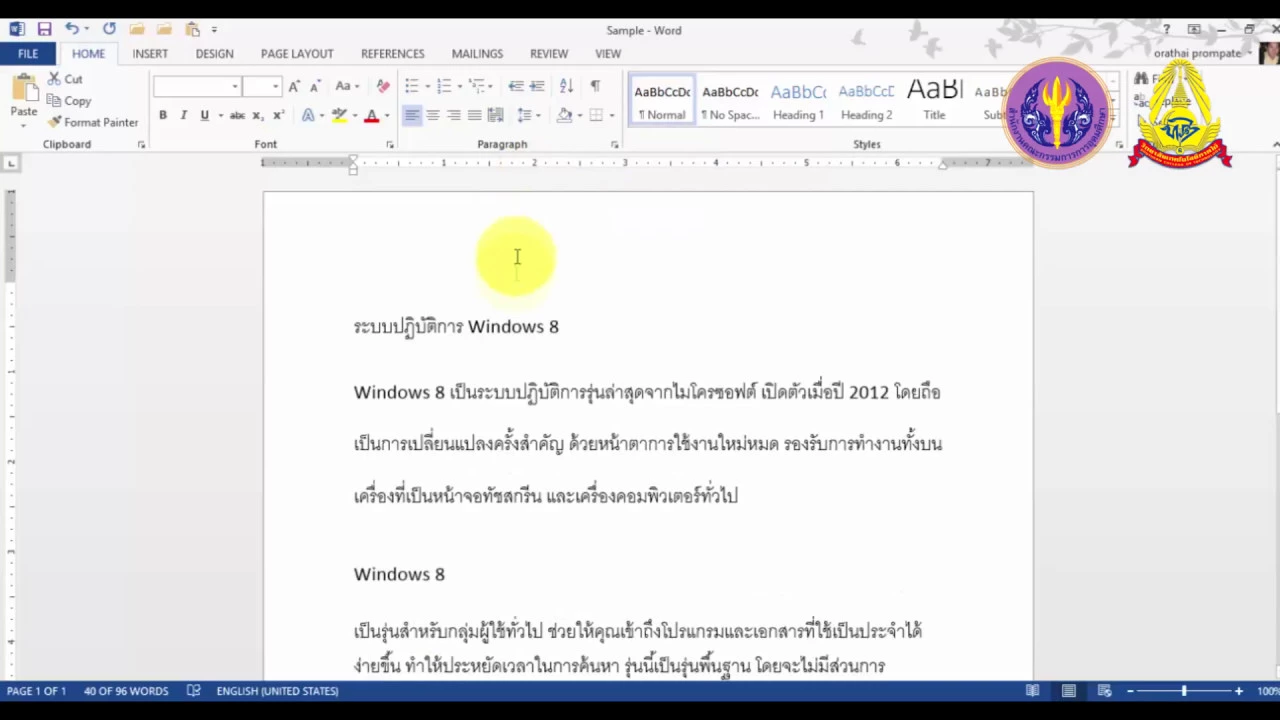The width and height of the screenshot is (1280, 720).
Task: Undo the last action
Action: (x=71, y=30)
